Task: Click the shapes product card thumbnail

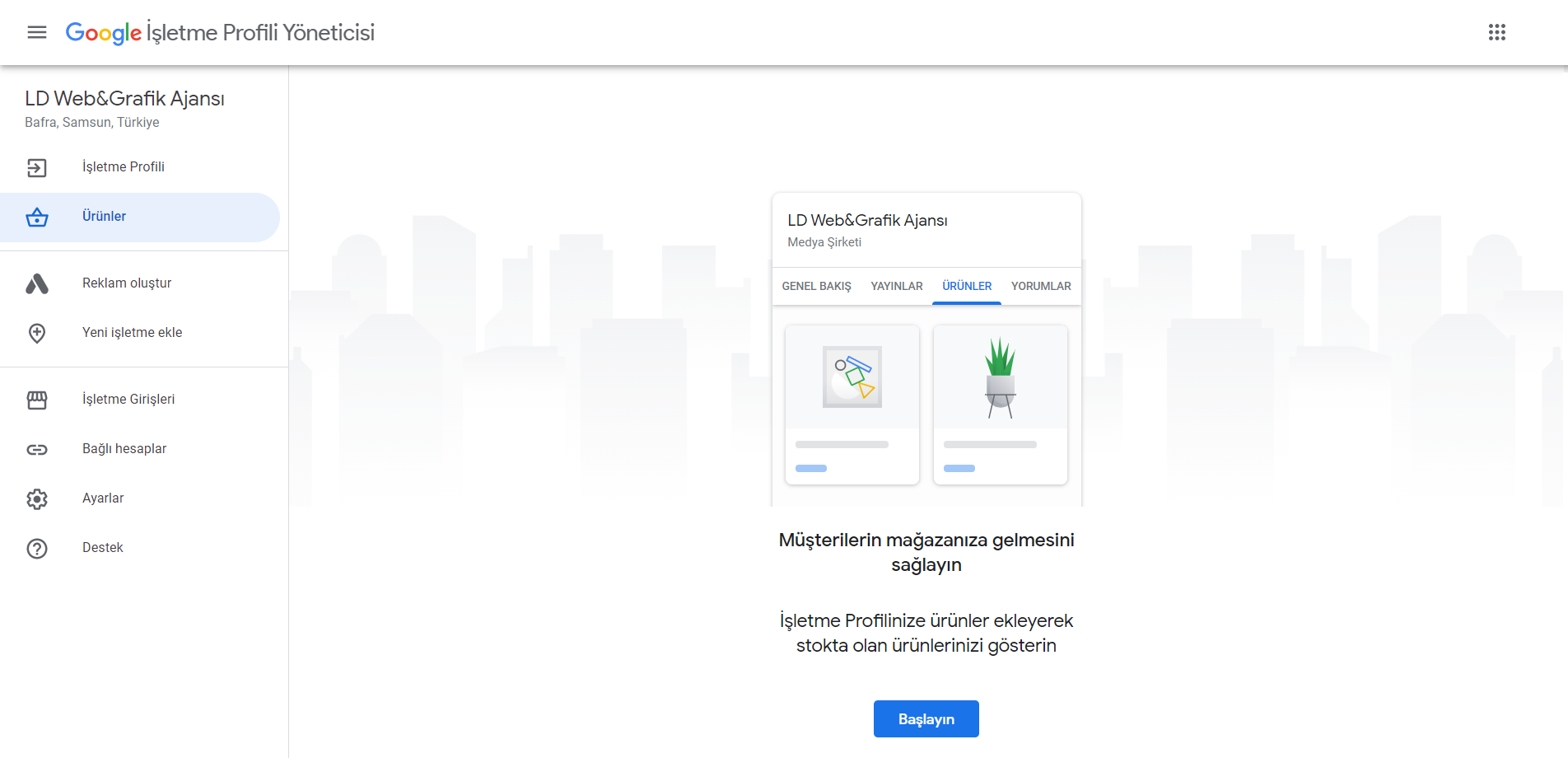Action: (x=852, y=377)
